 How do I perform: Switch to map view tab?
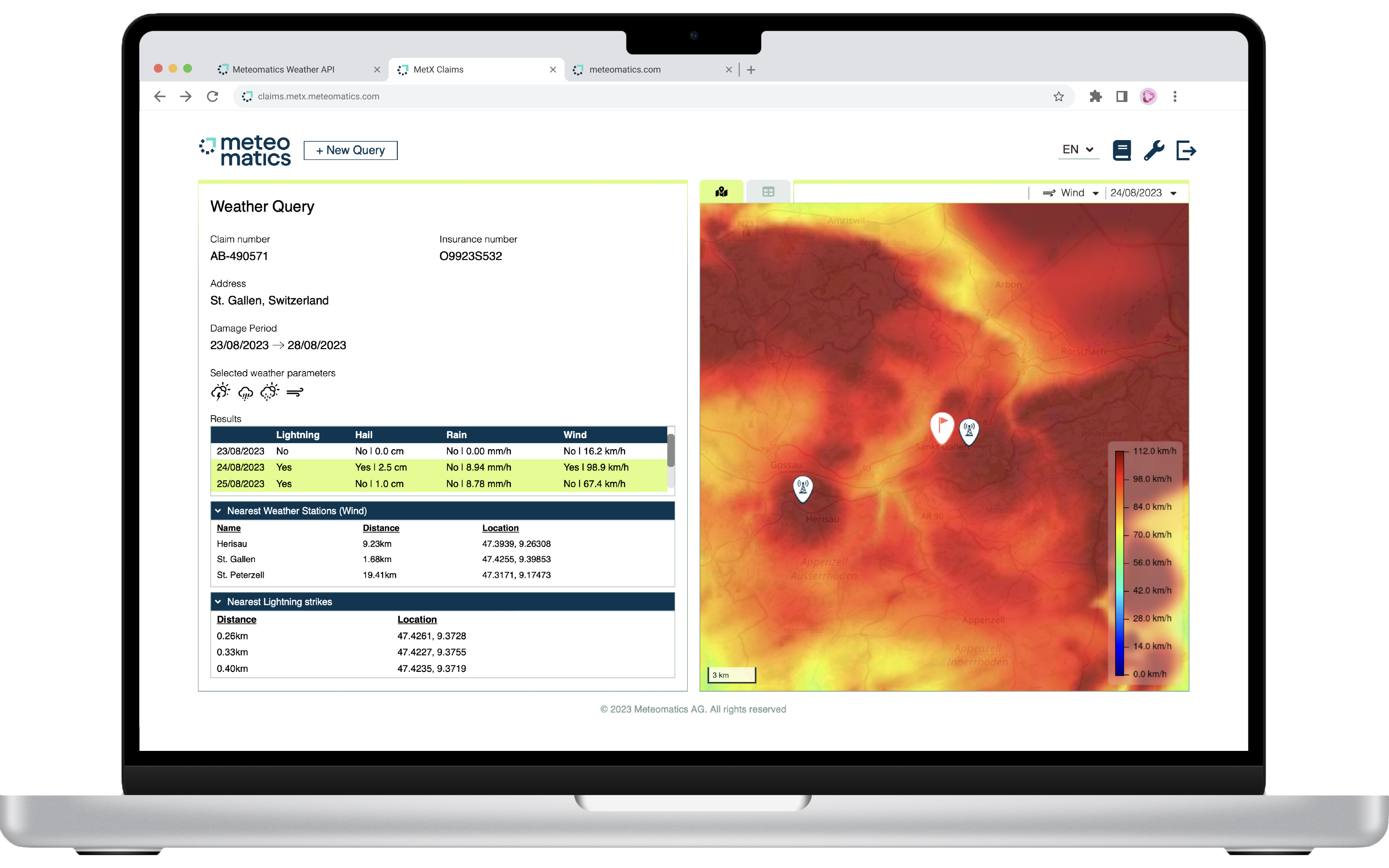[722, 192]
